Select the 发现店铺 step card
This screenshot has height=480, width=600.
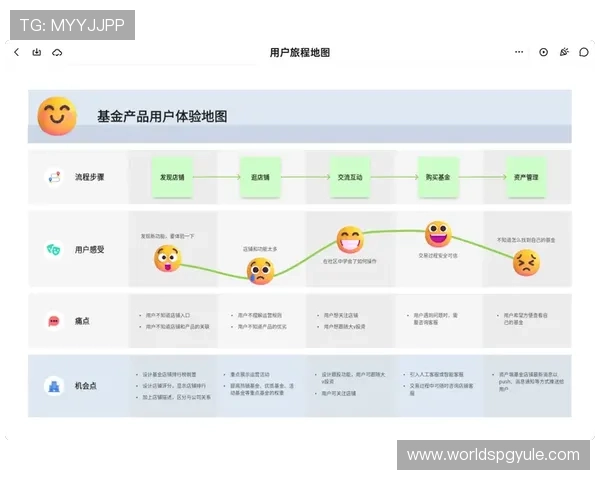click(172, 177)
